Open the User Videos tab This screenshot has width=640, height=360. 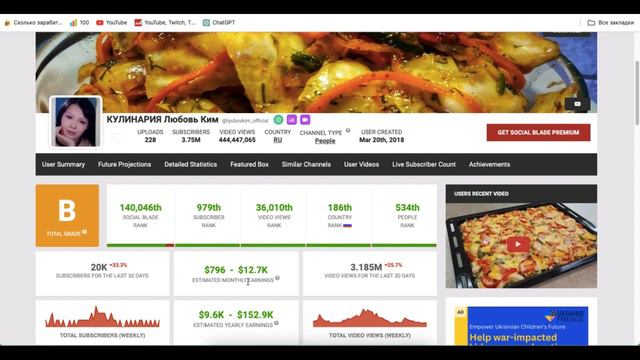361,164
